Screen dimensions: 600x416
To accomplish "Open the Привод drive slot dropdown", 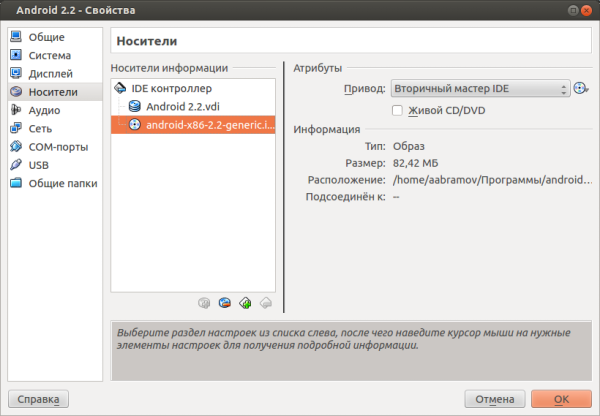I will click(x=480, y=88).
